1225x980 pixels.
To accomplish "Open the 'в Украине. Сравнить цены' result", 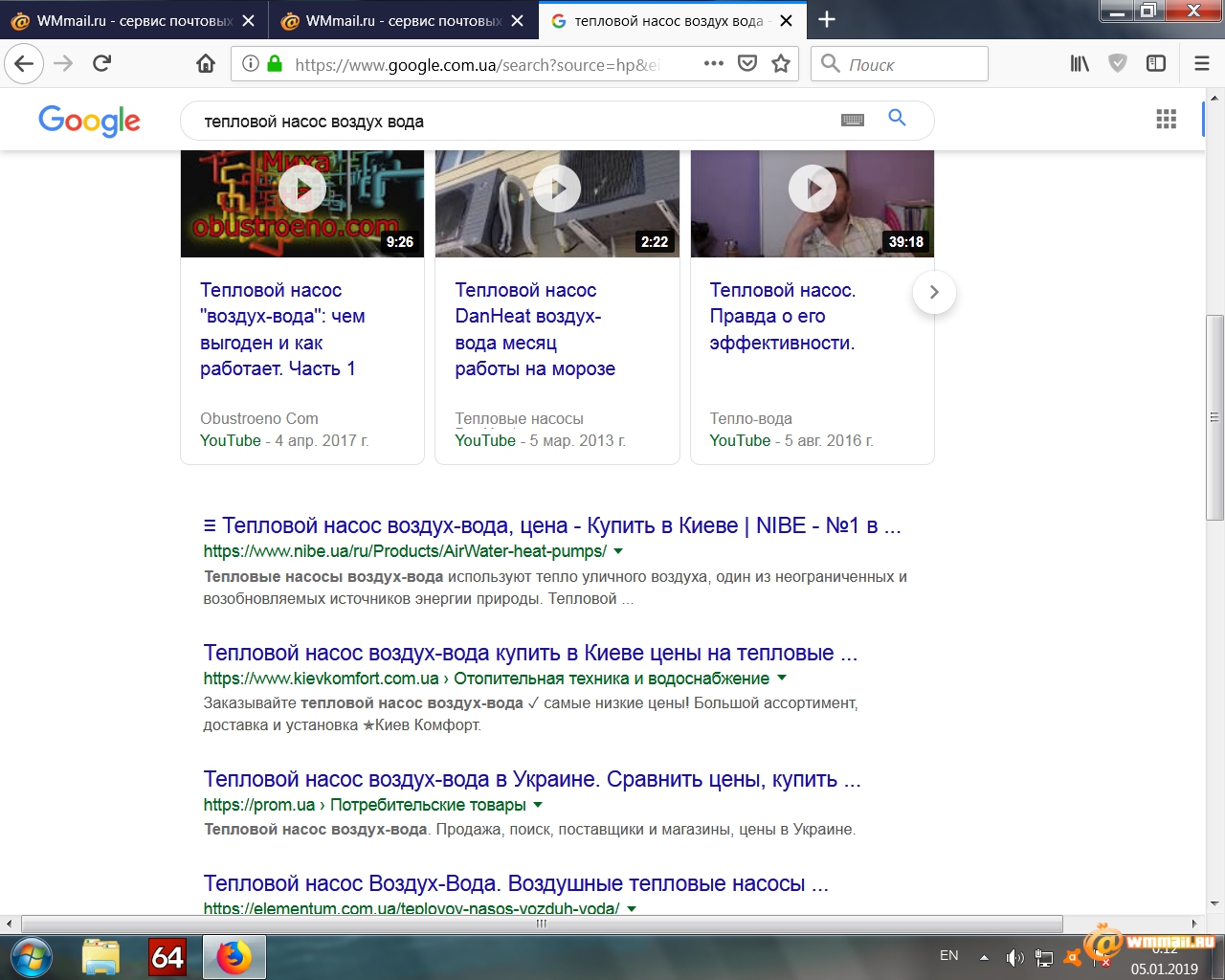I will (x=532, y=779).
